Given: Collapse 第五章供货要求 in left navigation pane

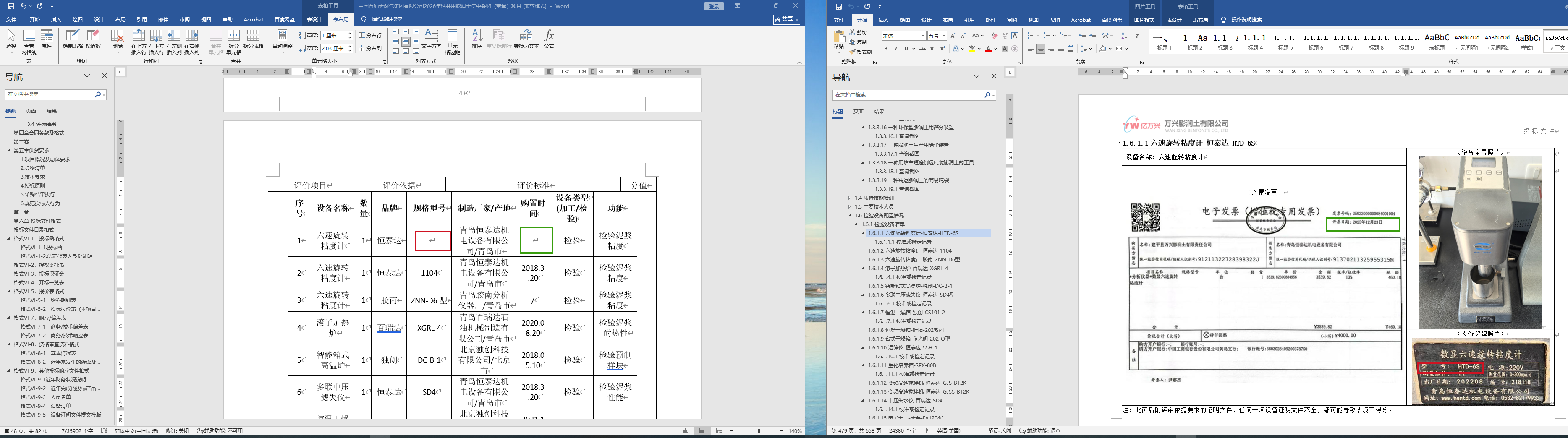Looking at the screenshot, I should (8, 150).
